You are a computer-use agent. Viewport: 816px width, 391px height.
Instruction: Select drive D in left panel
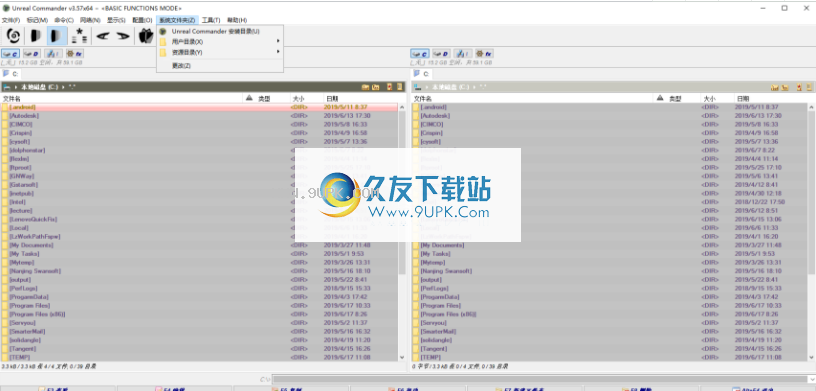click(32, 54)
